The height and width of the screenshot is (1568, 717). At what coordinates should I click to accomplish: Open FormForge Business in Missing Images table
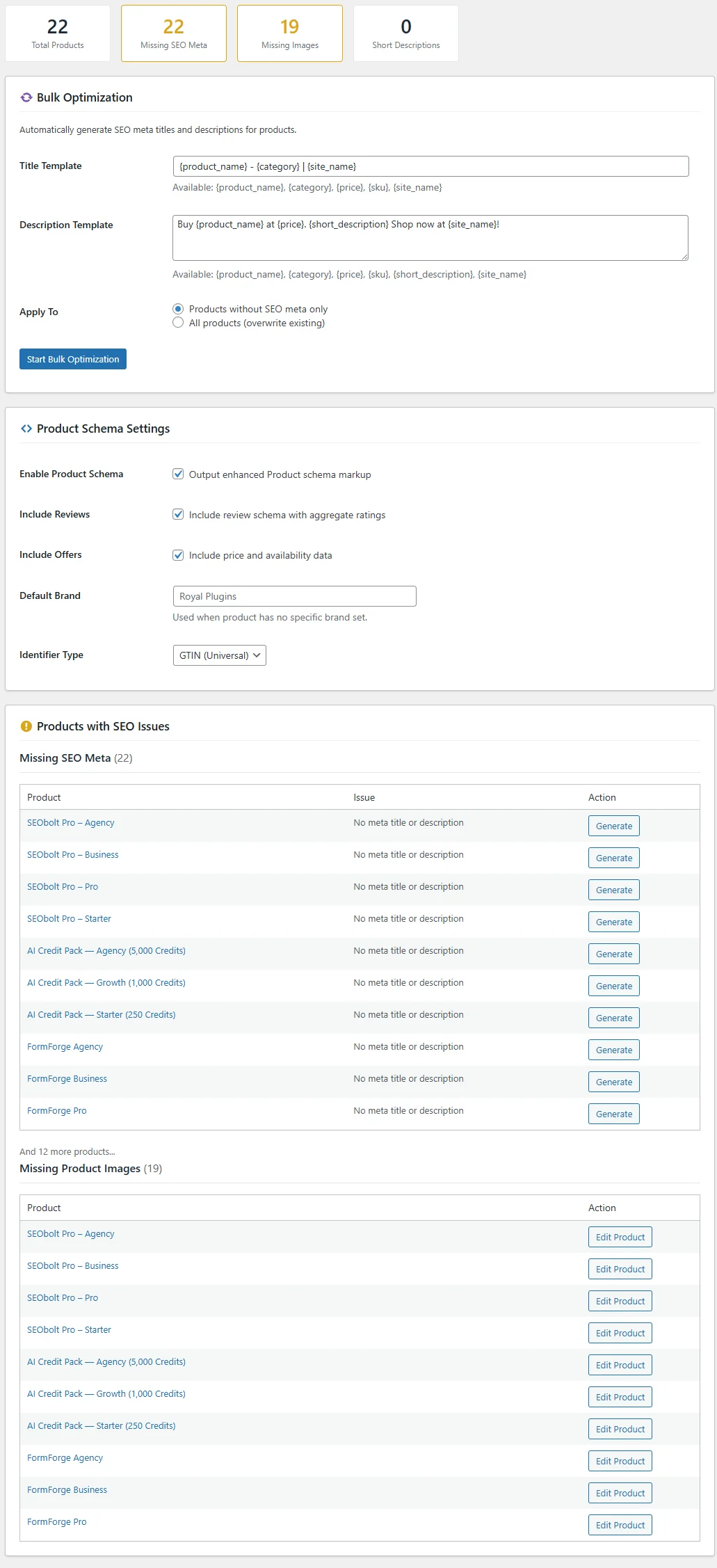(x=67, y=1489)
